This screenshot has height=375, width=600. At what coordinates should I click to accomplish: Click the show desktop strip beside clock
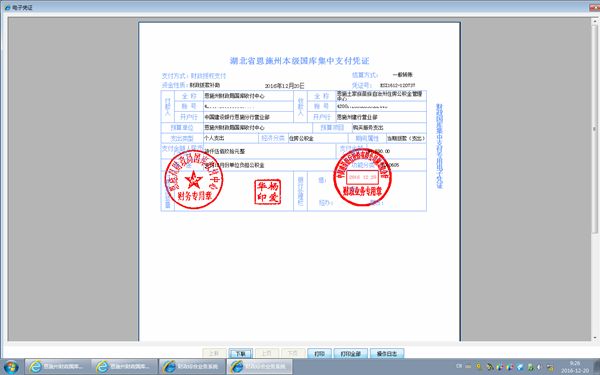597,367
